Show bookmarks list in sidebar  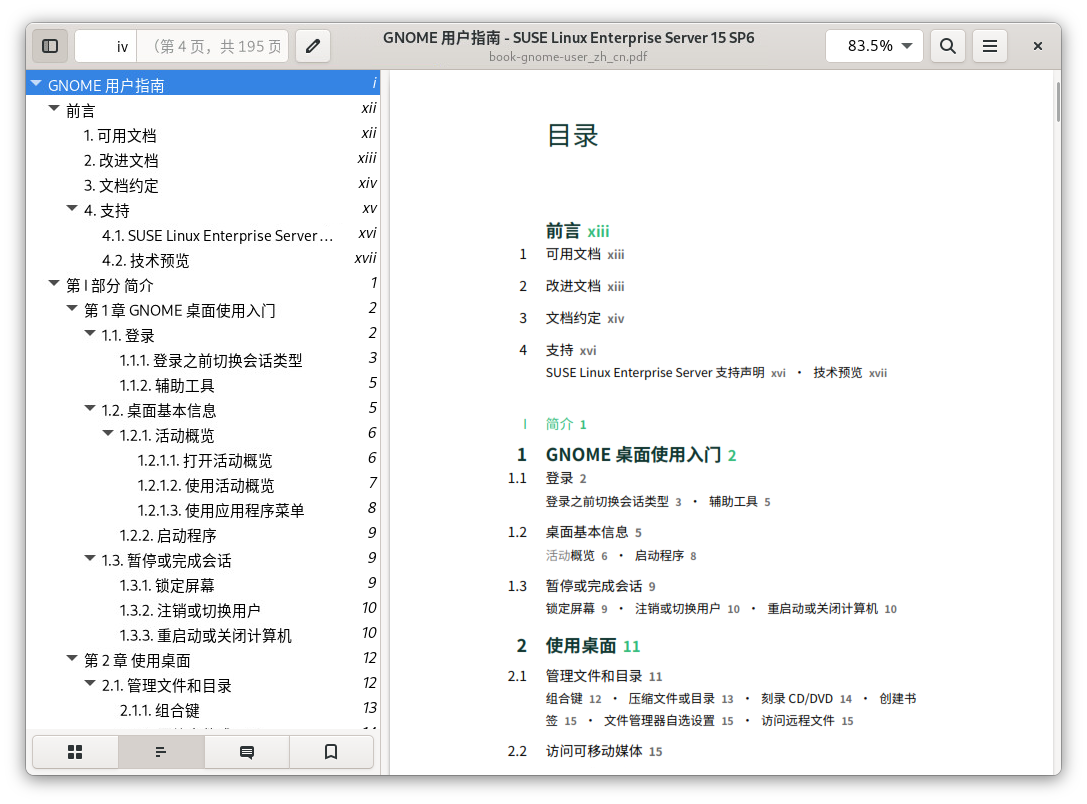(332, 752)
